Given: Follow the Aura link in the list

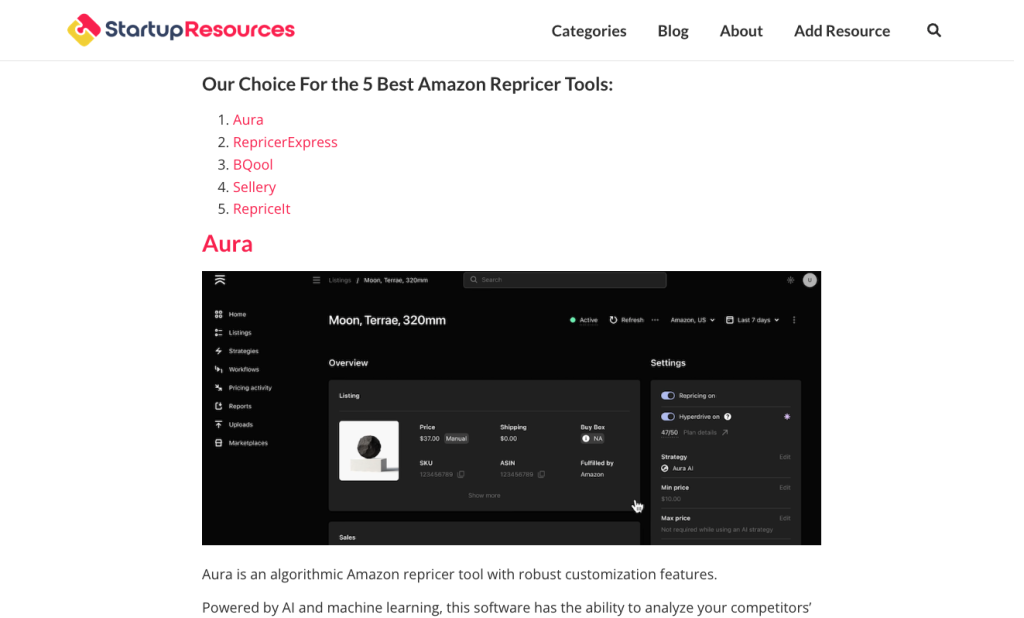Looking at the screenshot, I should tap(248, 120).
